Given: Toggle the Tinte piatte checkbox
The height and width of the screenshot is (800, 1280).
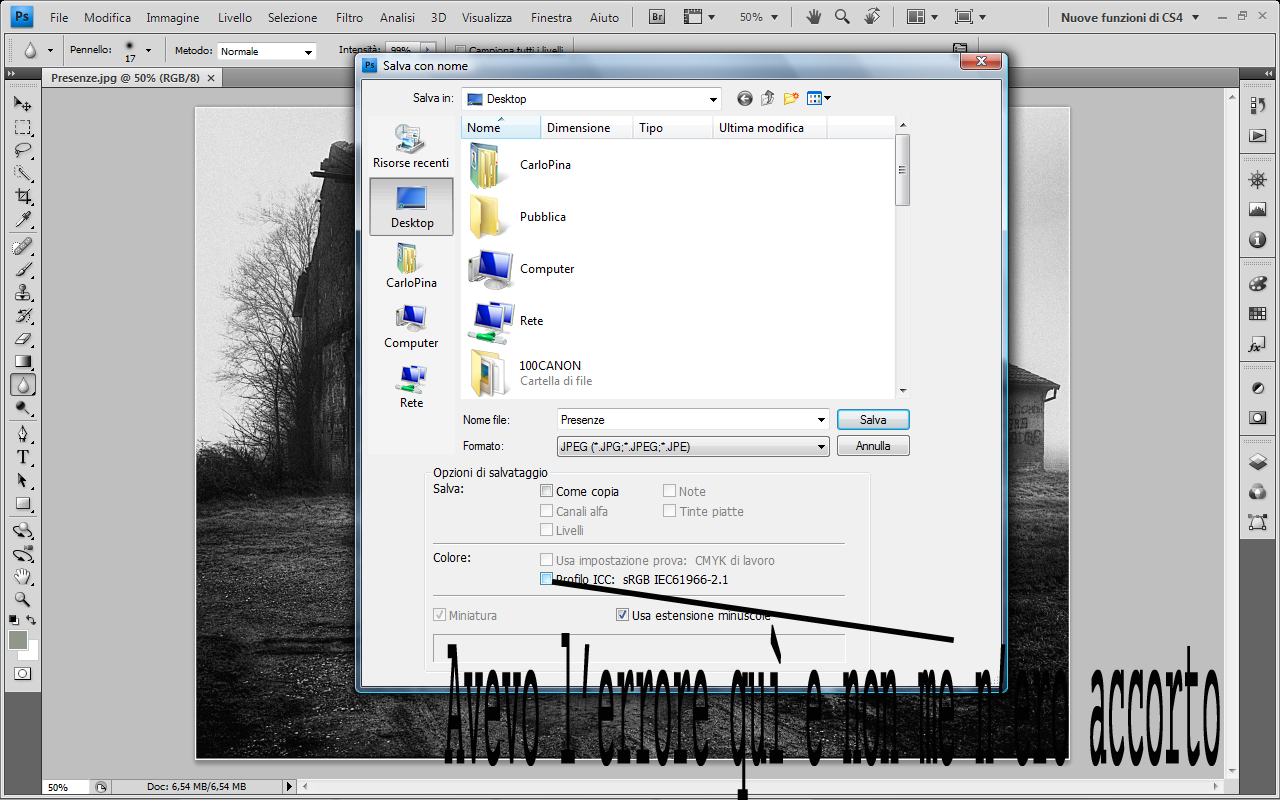Looking at the screenshot, I should pos(669,511).
